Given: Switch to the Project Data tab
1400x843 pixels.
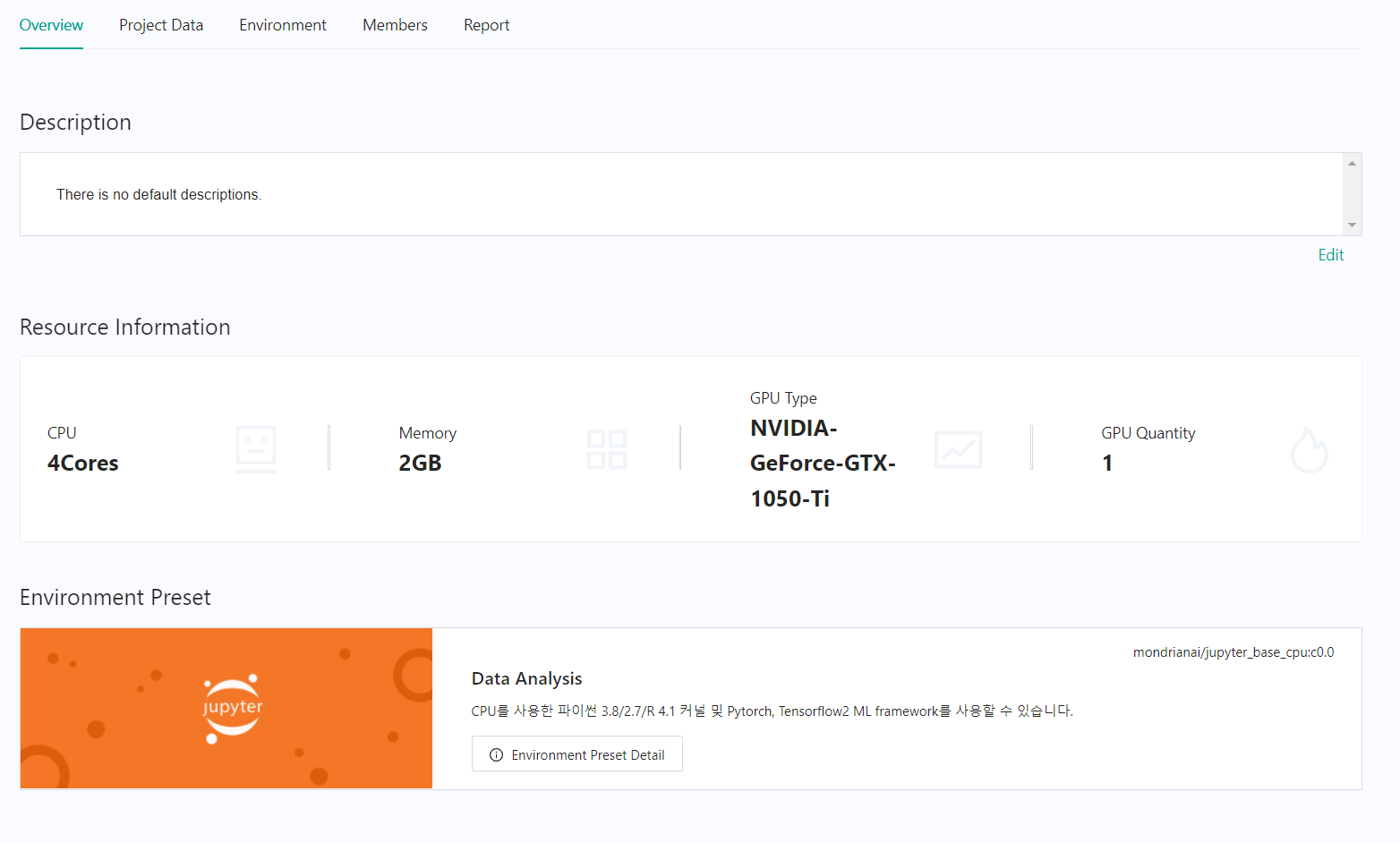Looking at the screenshot, I should 161,25.
